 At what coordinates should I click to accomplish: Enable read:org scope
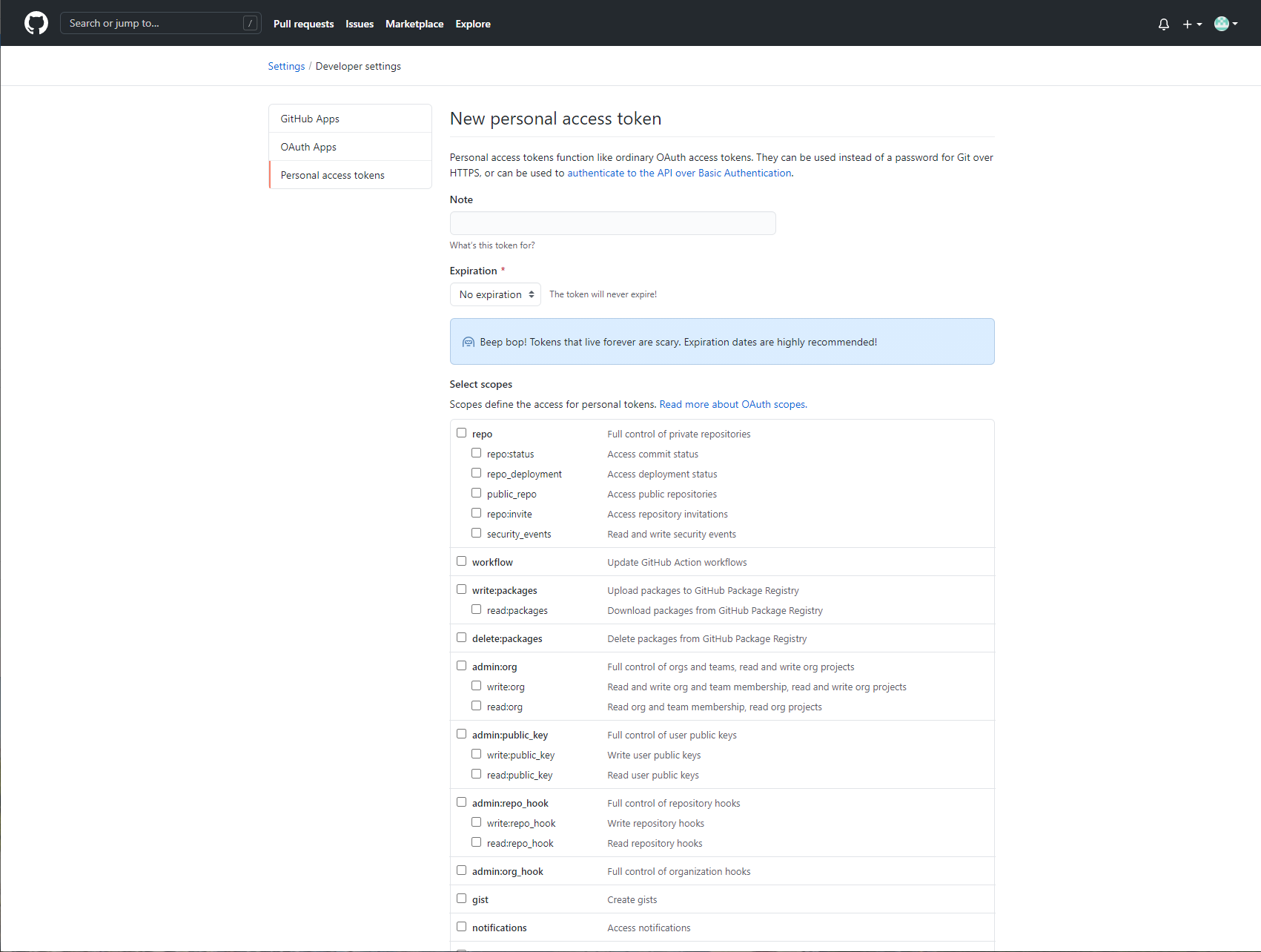[477, 706]
